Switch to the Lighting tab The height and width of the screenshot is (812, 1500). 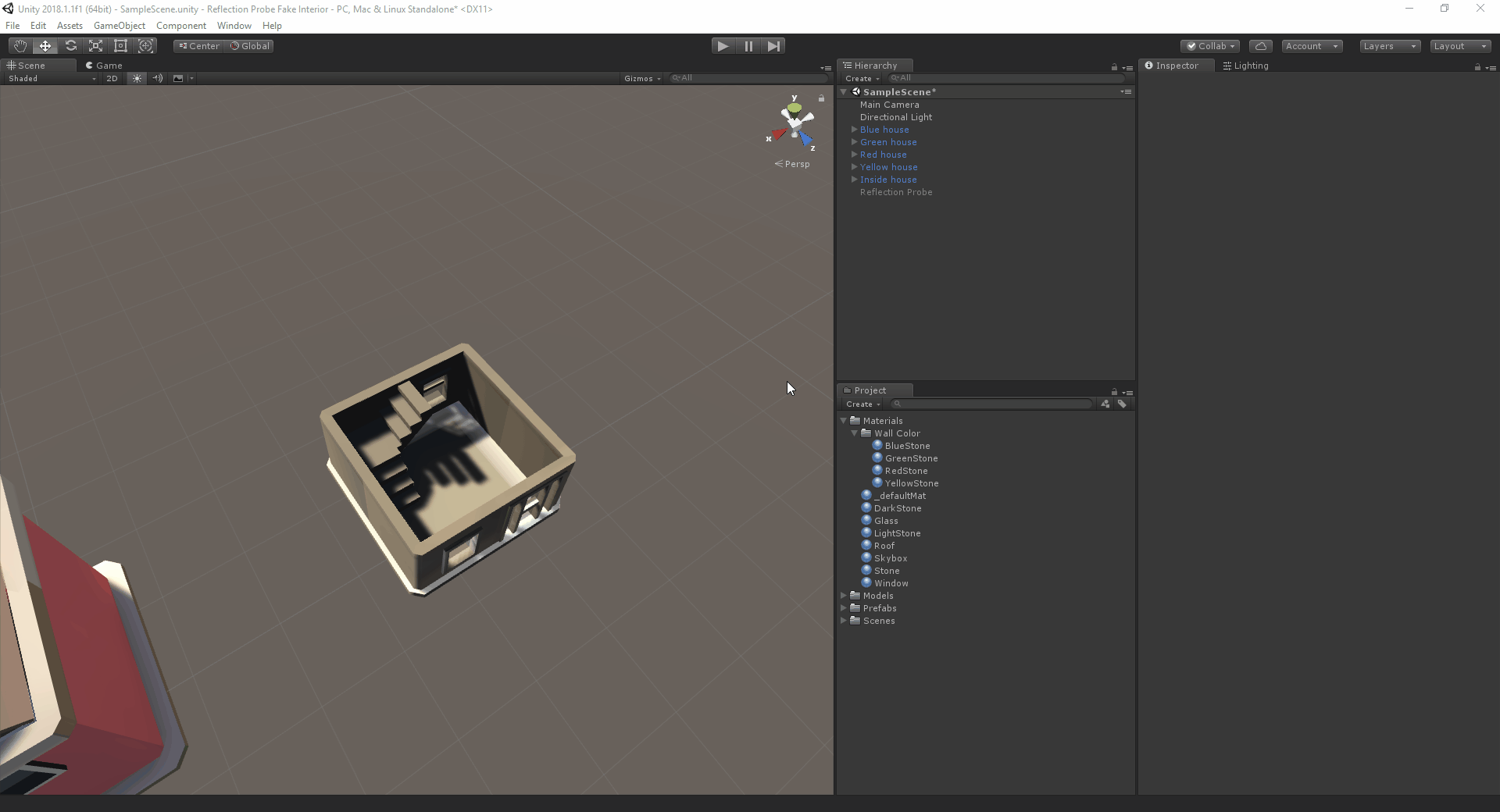click(1245, 66)
